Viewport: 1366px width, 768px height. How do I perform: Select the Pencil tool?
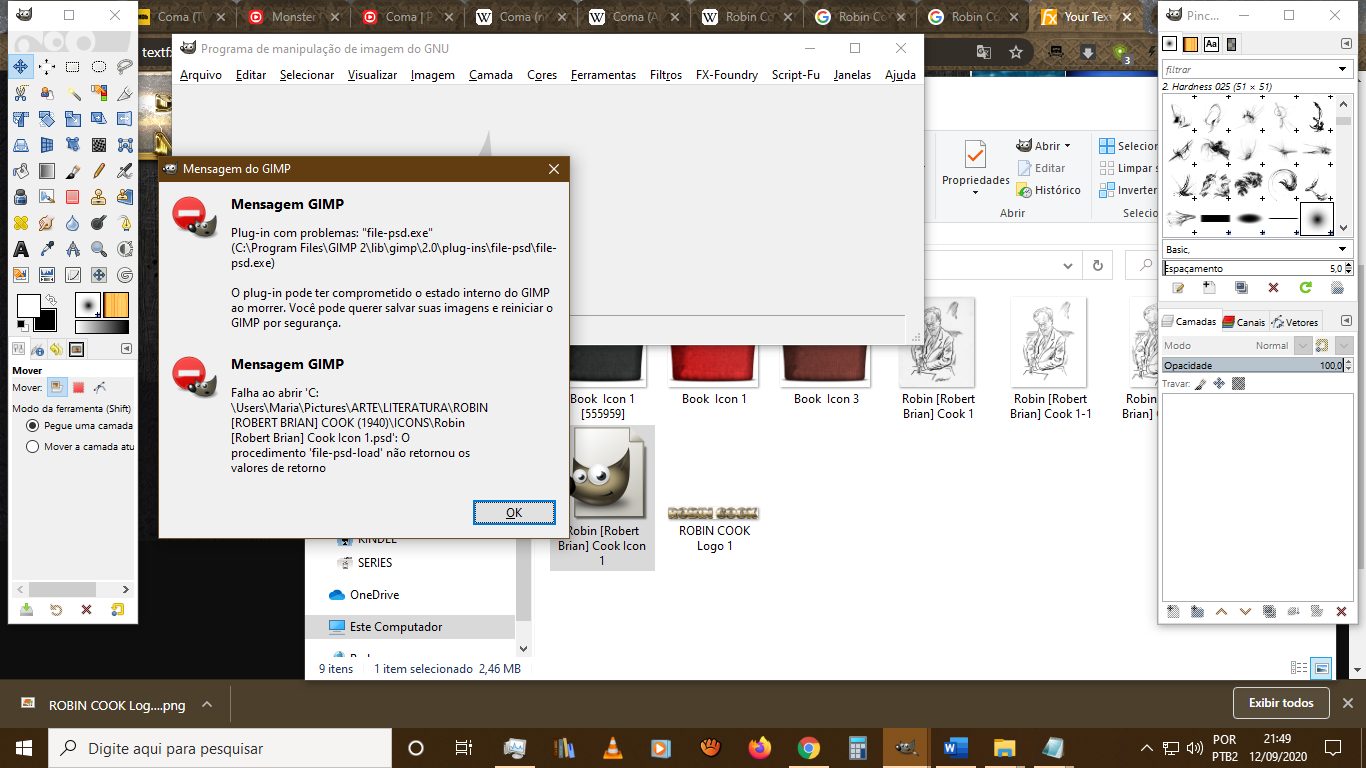pyautogui.click(x=99, y=171)
